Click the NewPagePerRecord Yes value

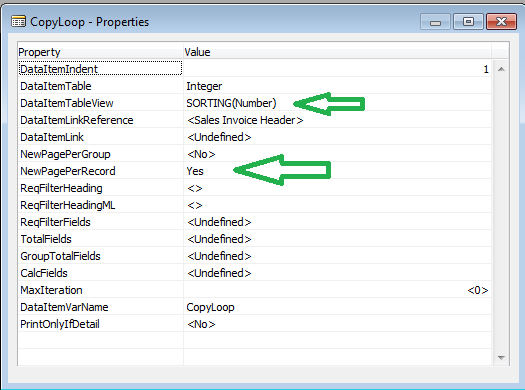[195, 171]
